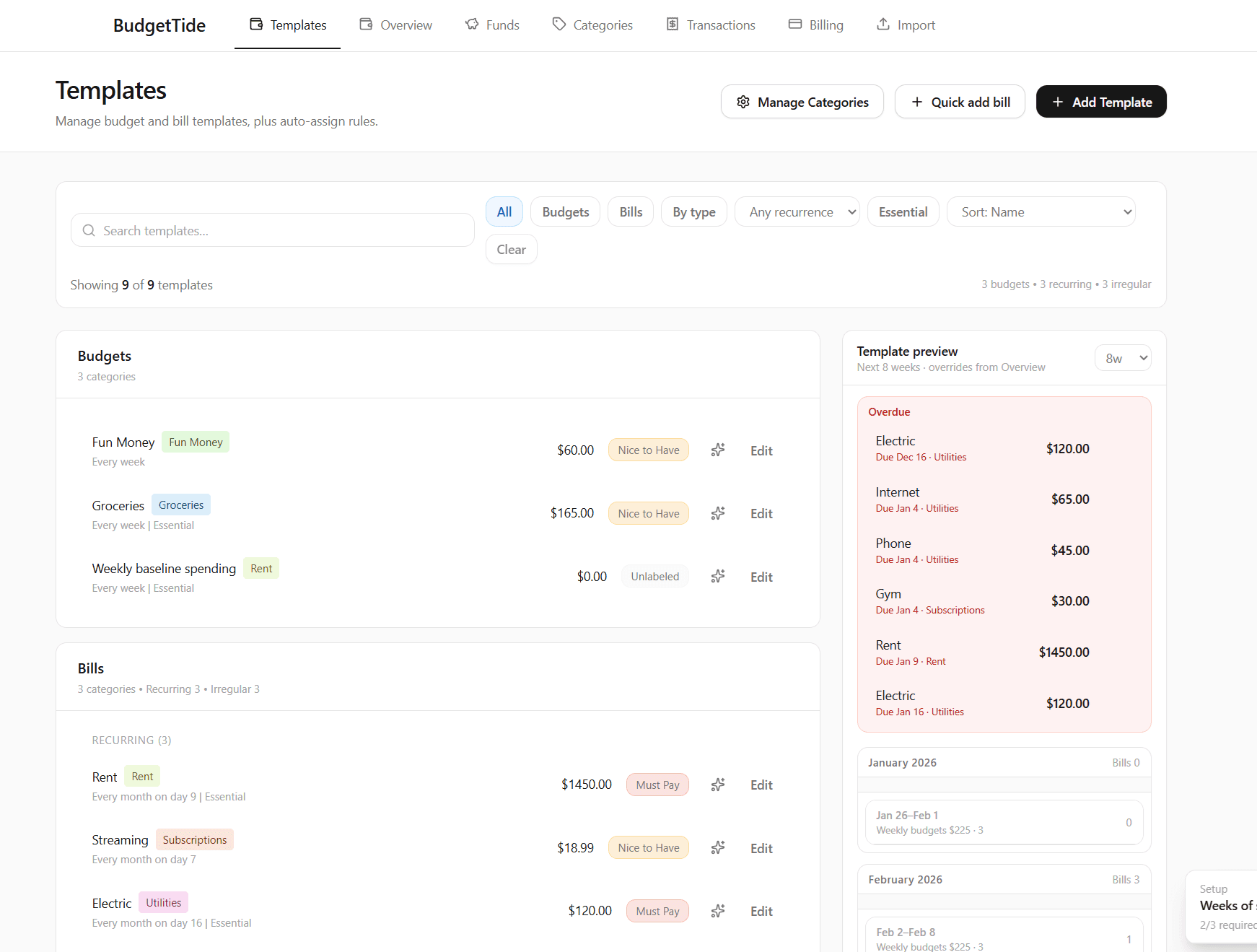The height and width of the screenshot is (952, 1257).
Task: Click the Billing card icon
Action: (794, 24)
